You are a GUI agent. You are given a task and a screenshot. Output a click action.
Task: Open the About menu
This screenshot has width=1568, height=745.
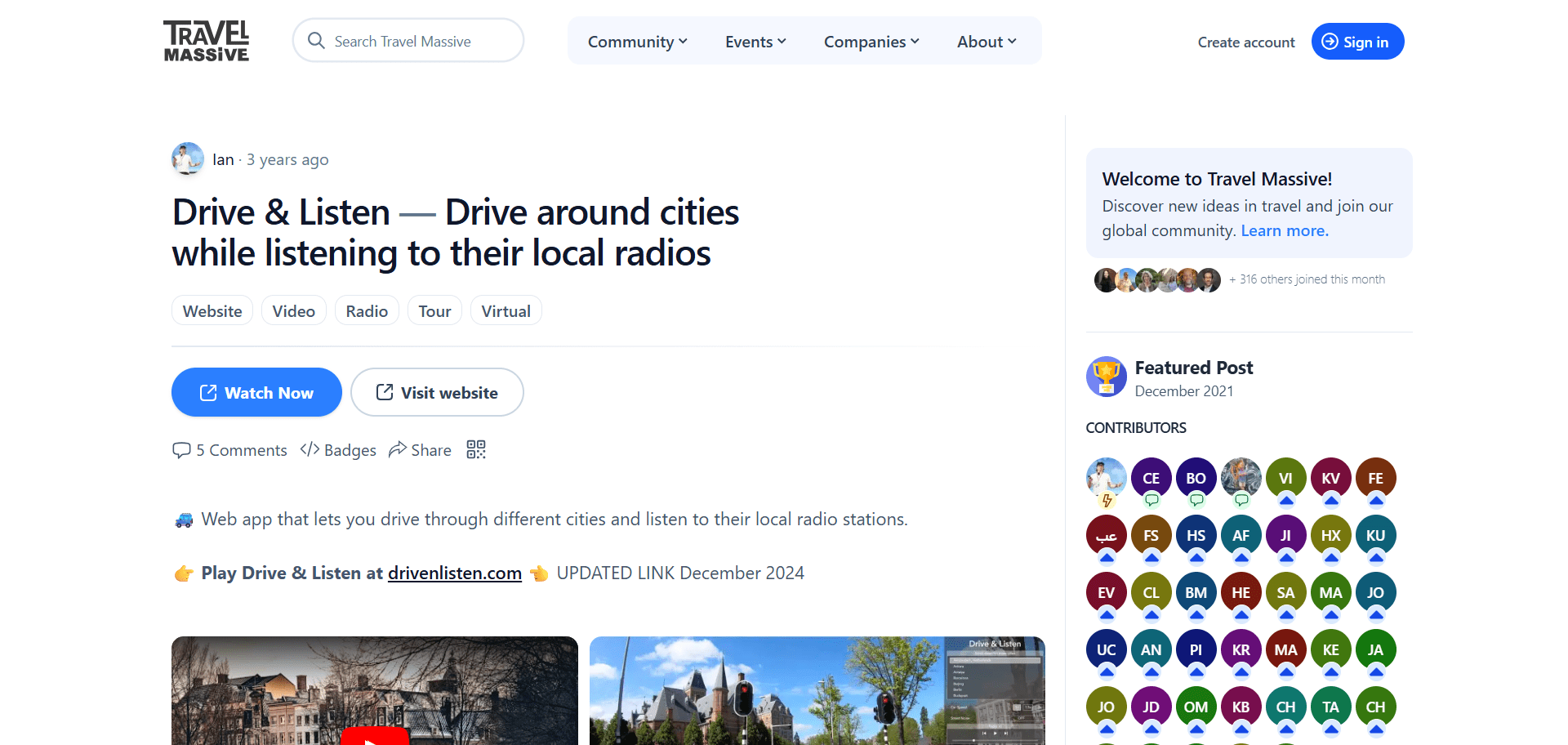pyautogui.click(x=986, y=42)
